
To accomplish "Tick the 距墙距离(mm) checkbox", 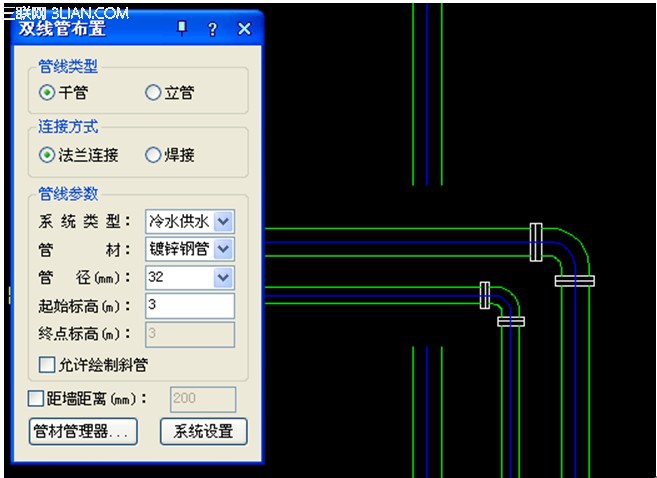I will pos(36,398).
